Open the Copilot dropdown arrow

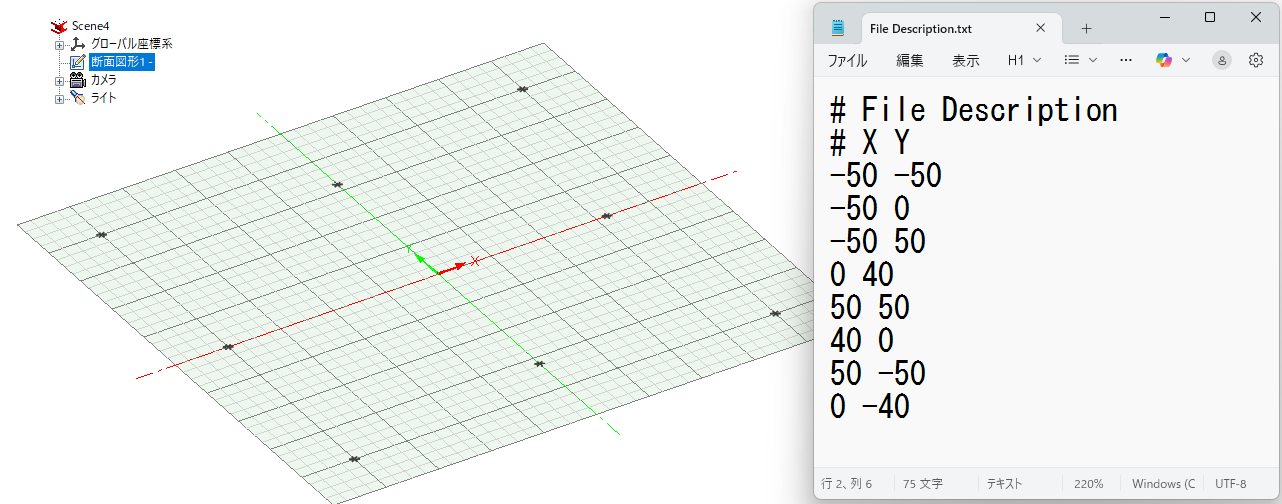1186,60
